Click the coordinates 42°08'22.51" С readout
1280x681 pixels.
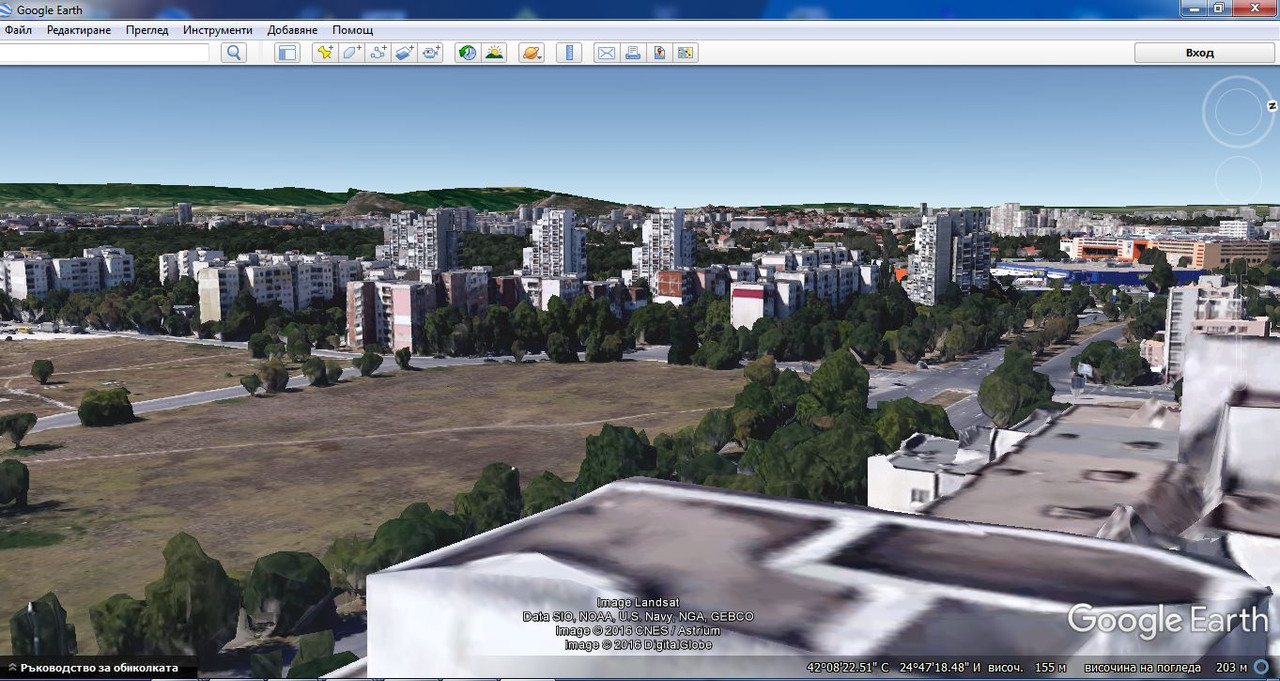[x=847, y=668]
